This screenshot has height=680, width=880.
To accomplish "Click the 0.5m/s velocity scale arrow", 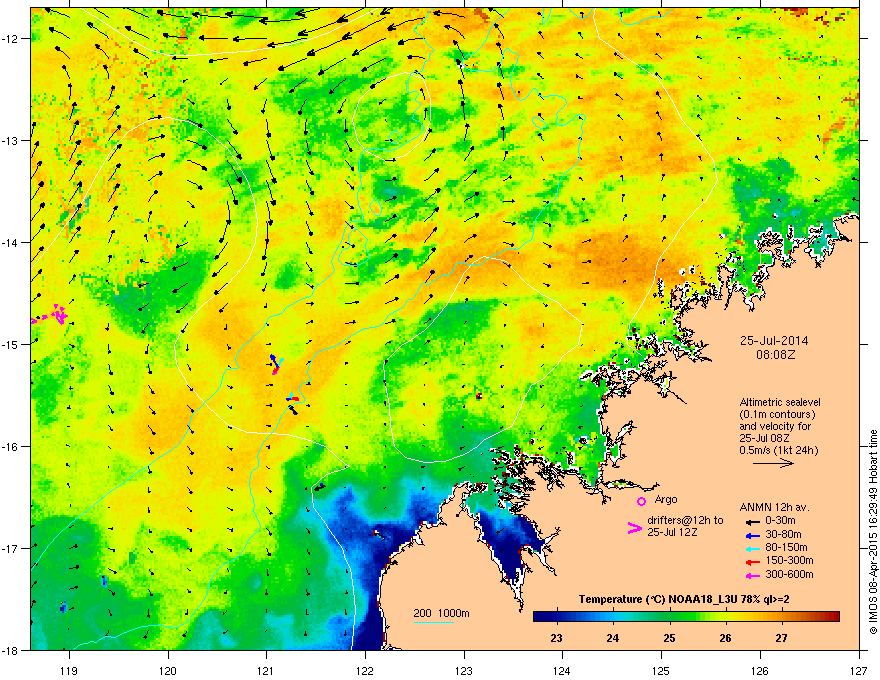I will (x=773, y=463).
